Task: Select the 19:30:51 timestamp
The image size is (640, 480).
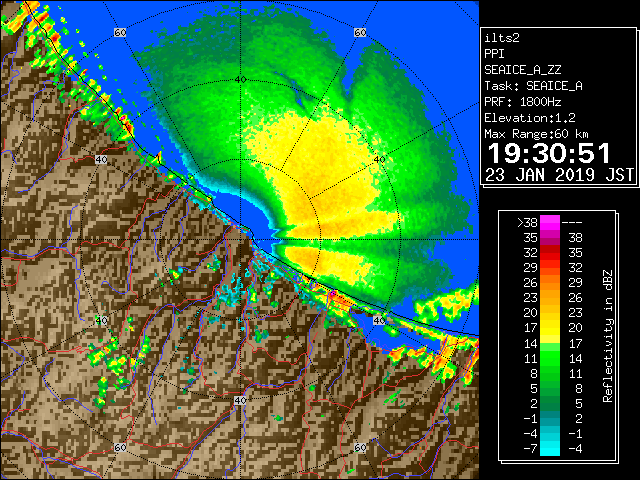Action: (549, 154)
